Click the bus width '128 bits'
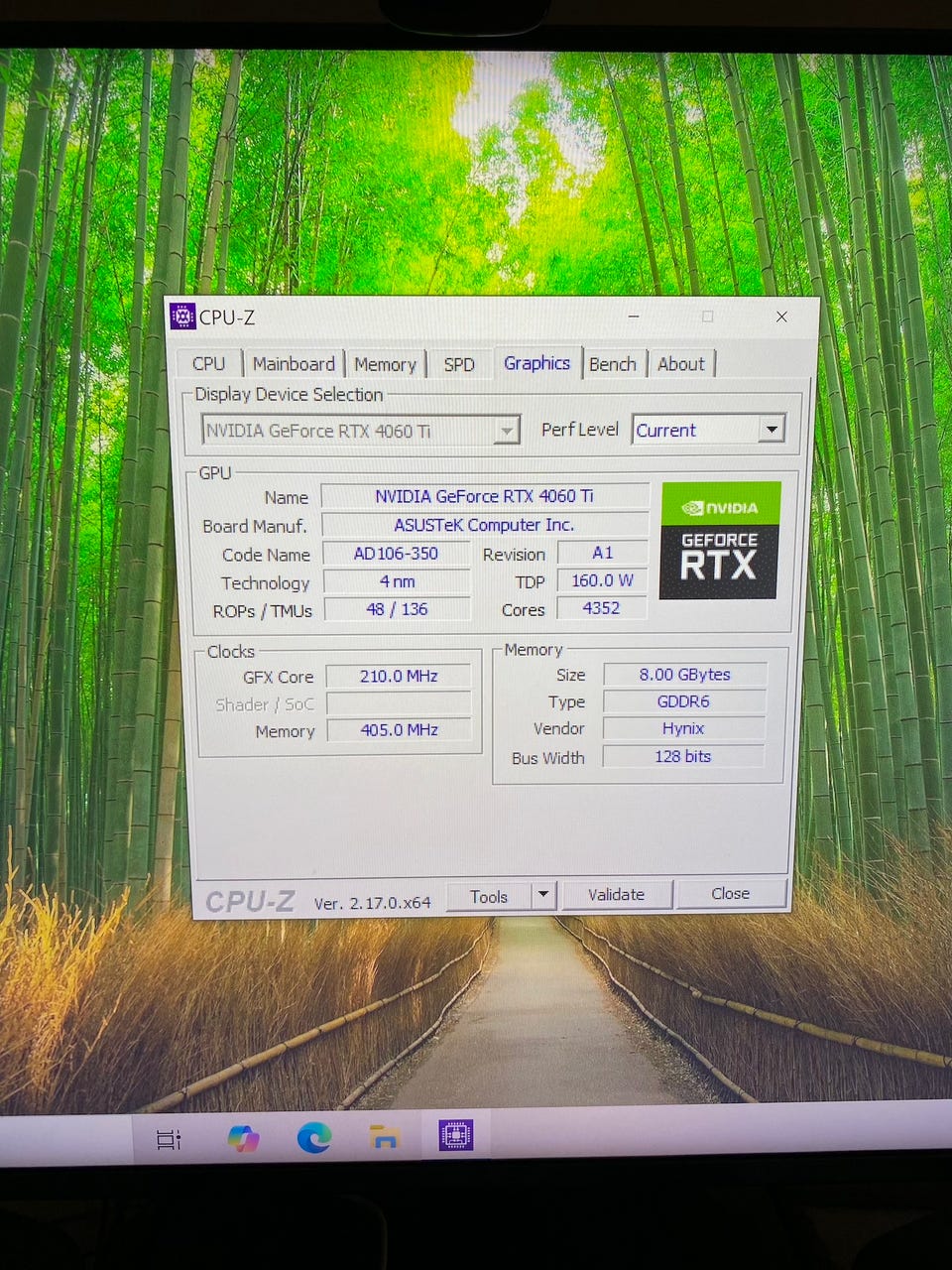The height and width of the screenshot is (1270, 952). point(683,756)
